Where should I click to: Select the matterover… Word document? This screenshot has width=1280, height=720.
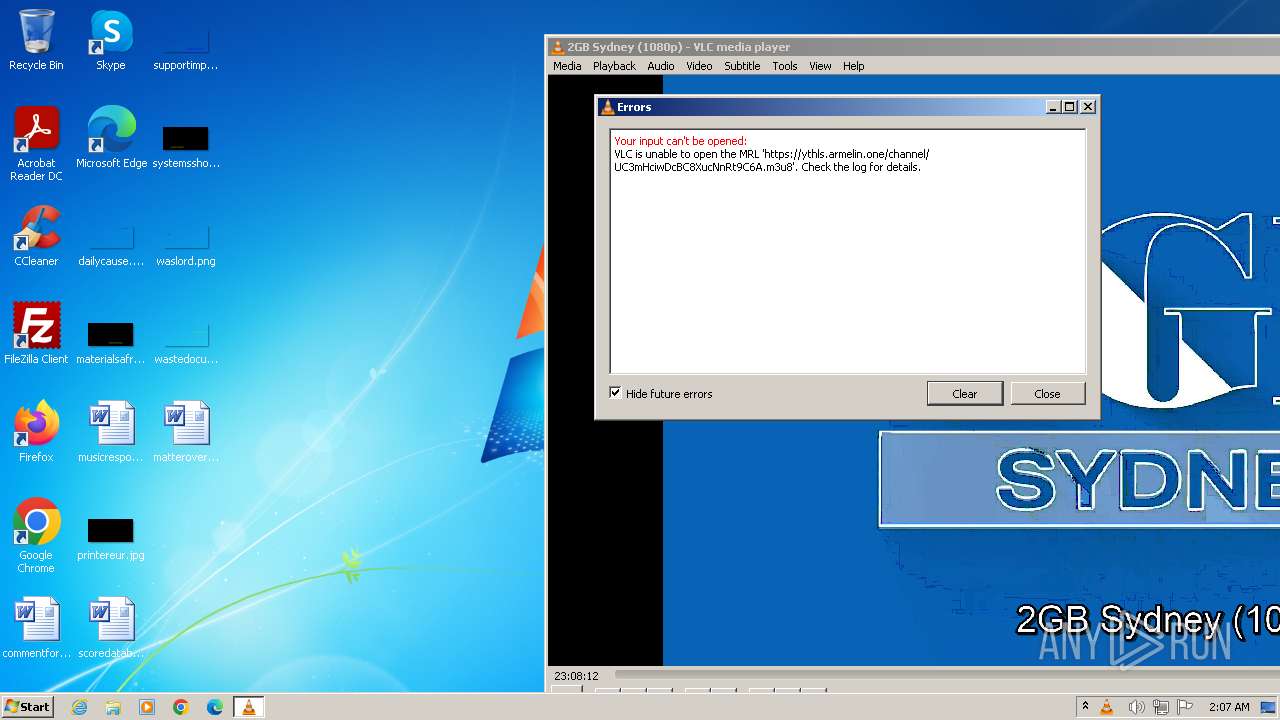click(185, 432)
